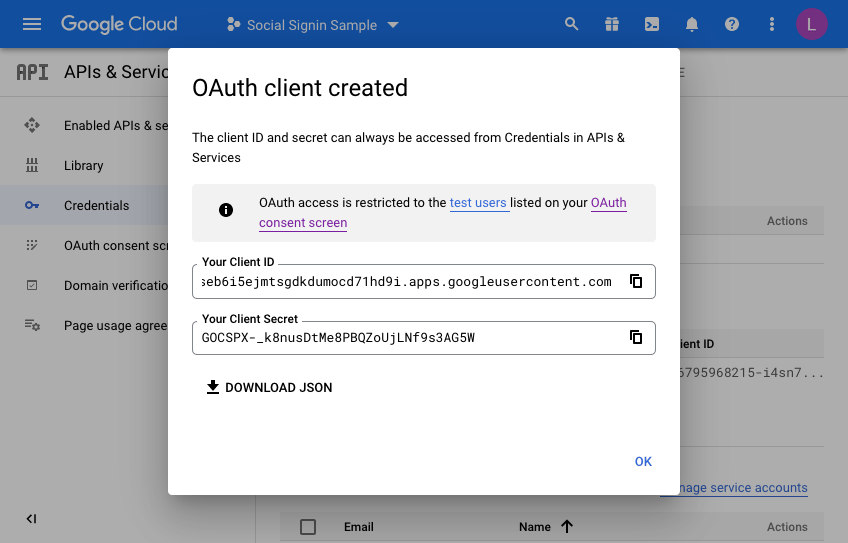Open the three-dot more options menu

point(772,24)
